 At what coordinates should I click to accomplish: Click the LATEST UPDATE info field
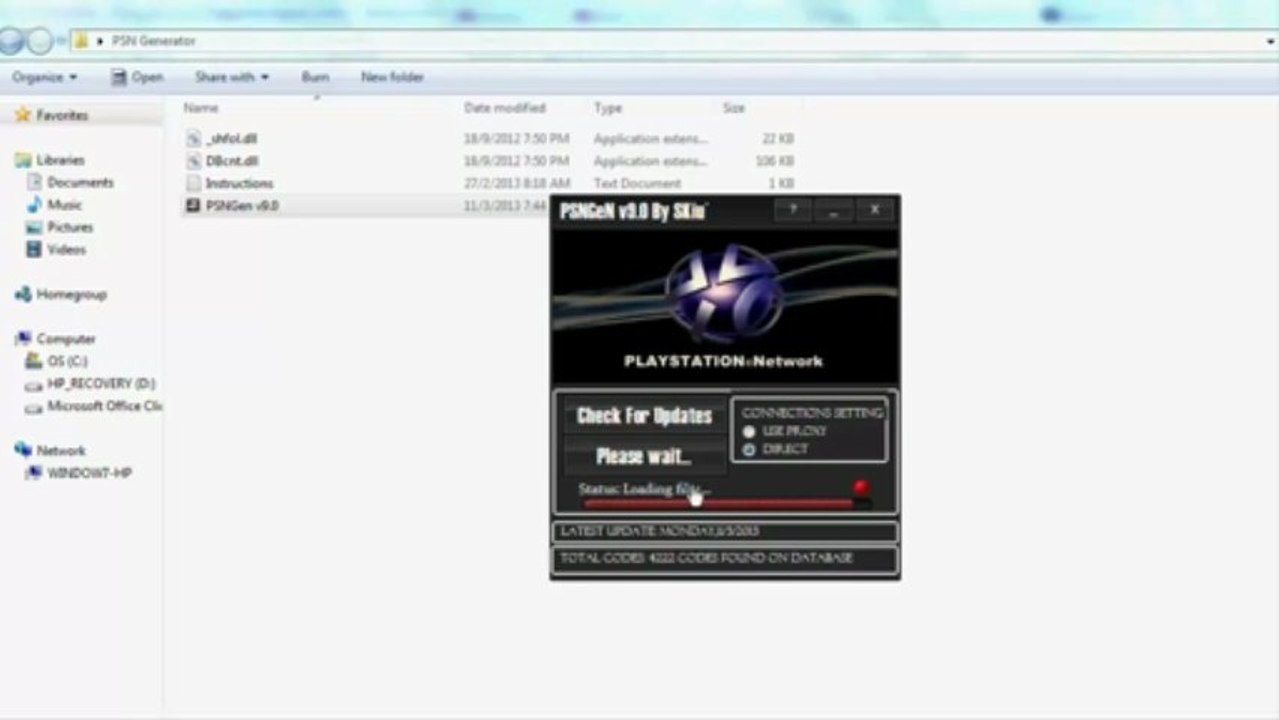(724, 531)
